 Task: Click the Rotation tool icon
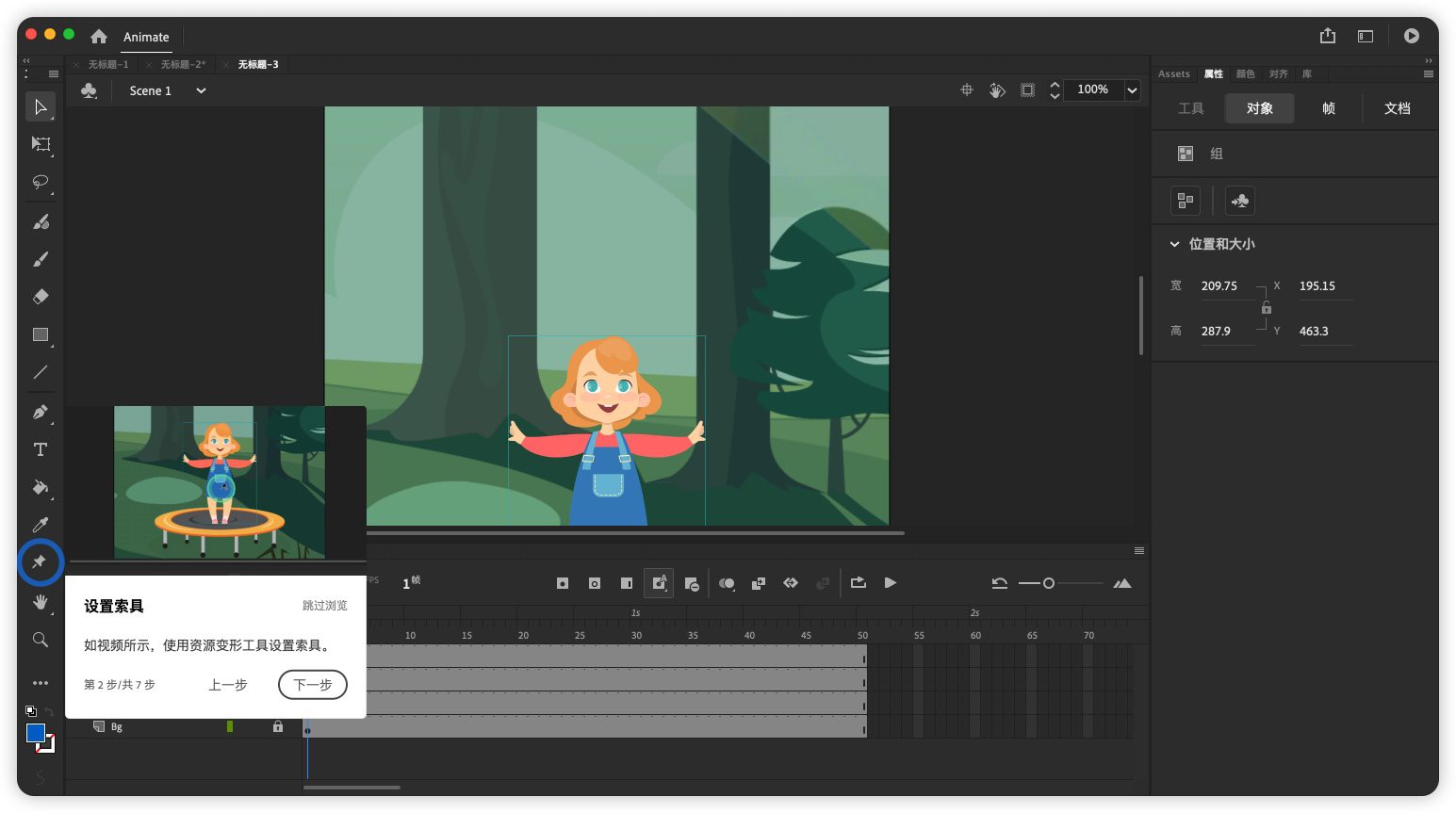click(x=997, y=90)
